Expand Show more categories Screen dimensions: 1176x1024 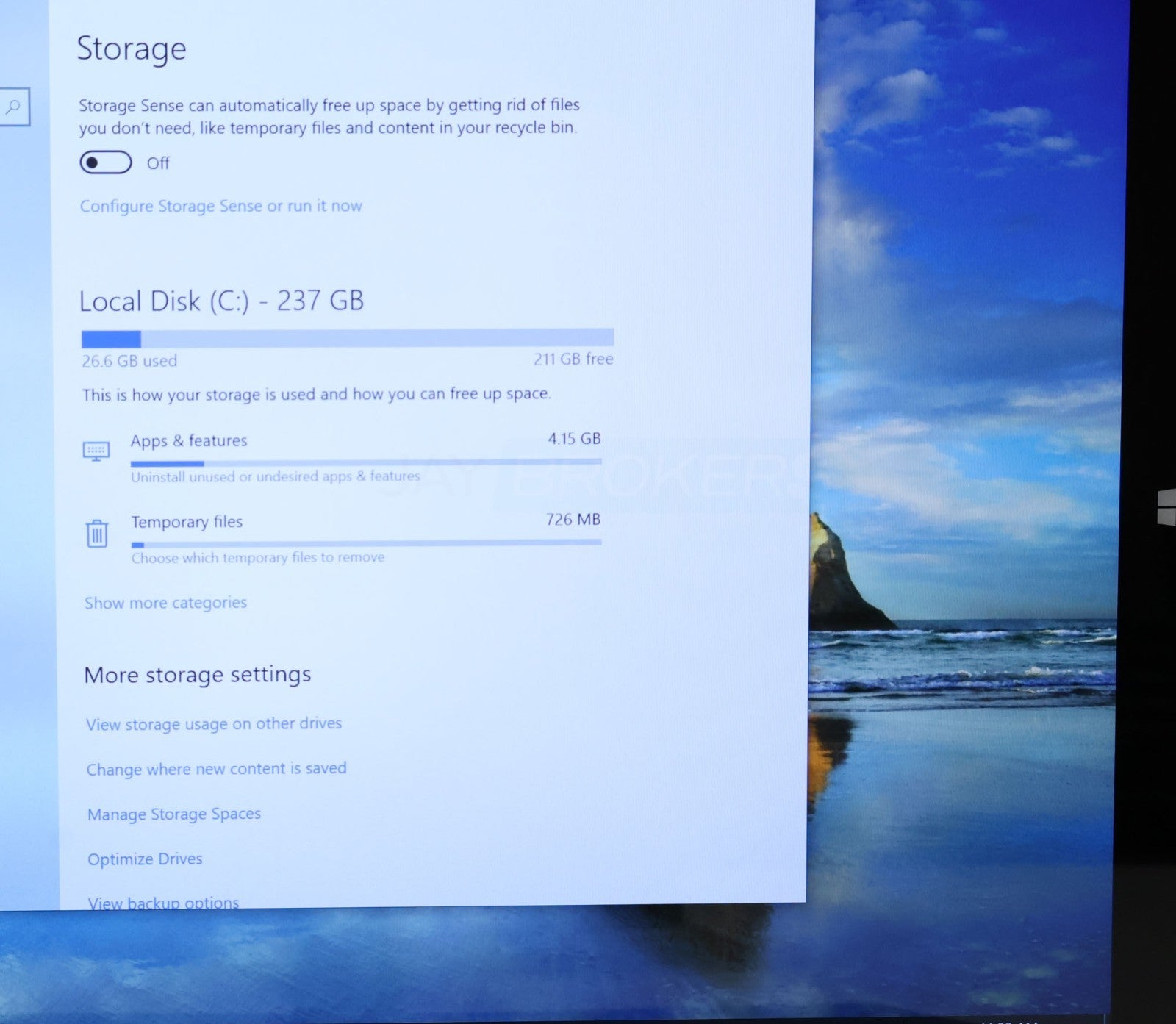(165, 603)
